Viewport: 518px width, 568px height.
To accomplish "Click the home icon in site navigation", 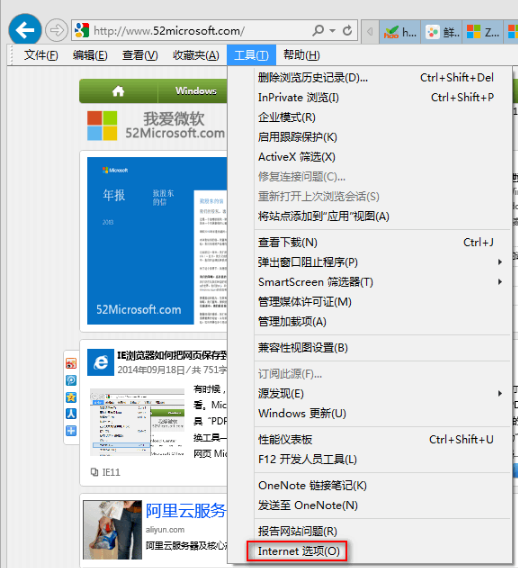I will click(118, 91).
